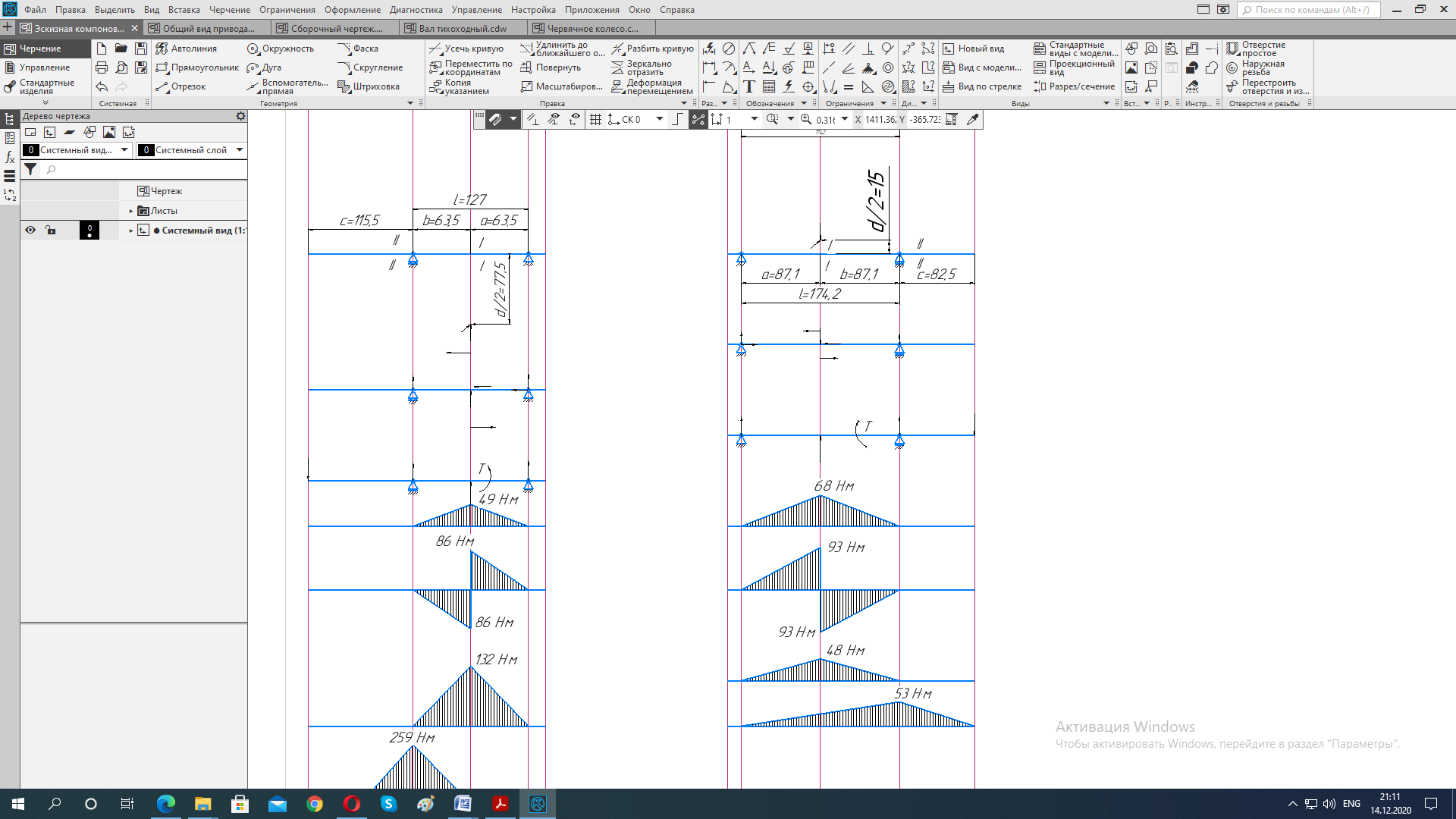Image resolution: width=1456 pixels, height=819 pixels.
Task: Toggle the lock icon for Системный вид
Action: (50, 230)
